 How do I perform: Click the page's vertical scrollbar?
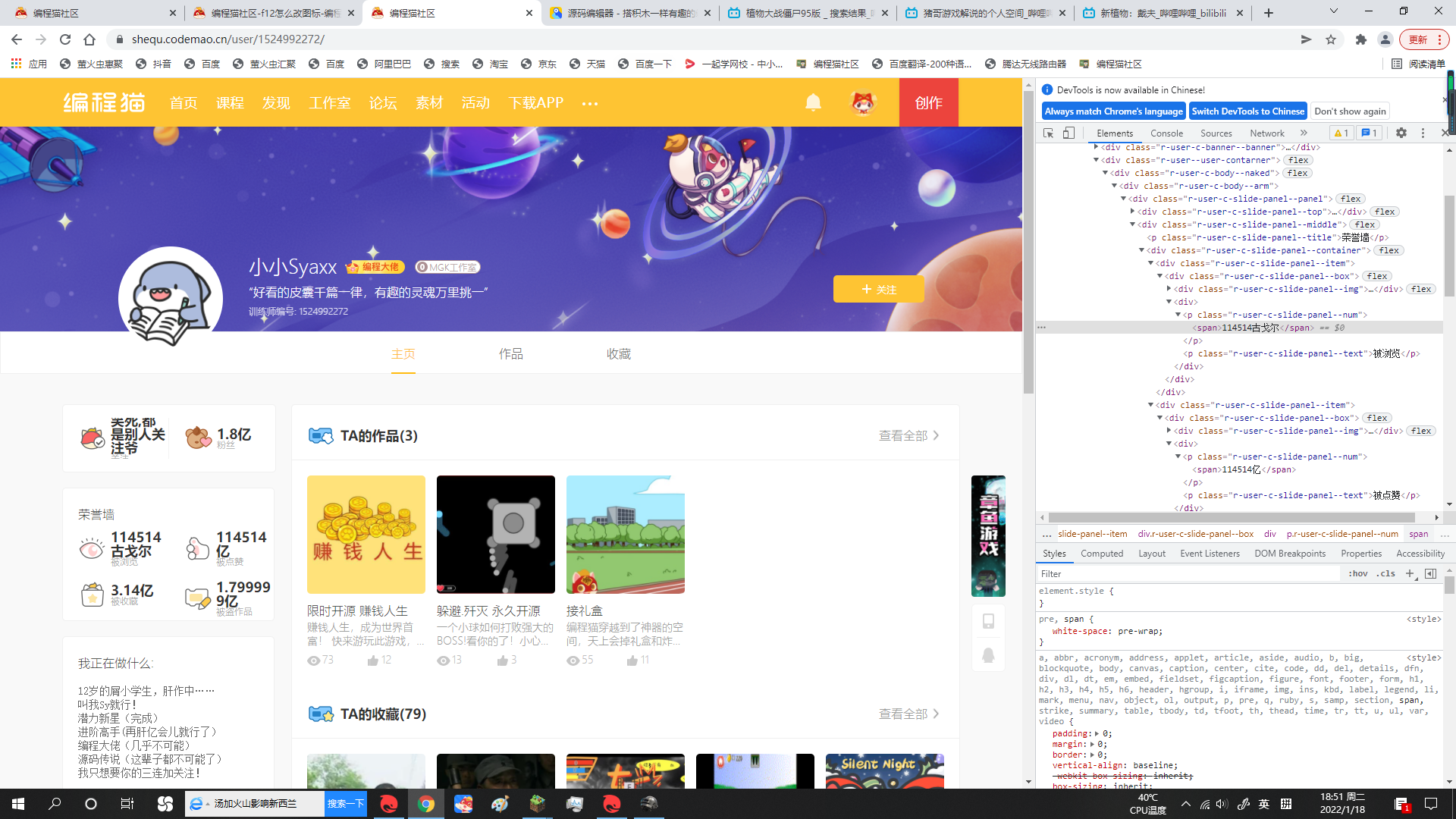[1028, 243]
